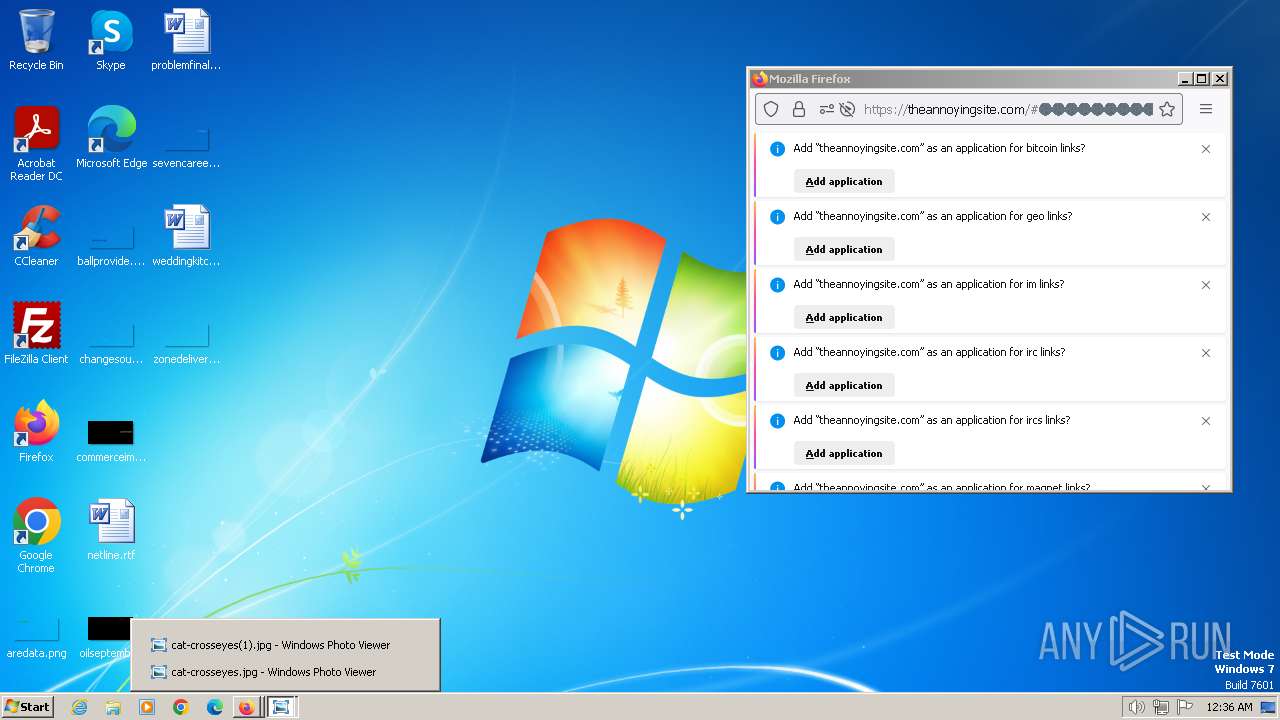Launch Microsoft Edge from the taskbar

[215, 707]
